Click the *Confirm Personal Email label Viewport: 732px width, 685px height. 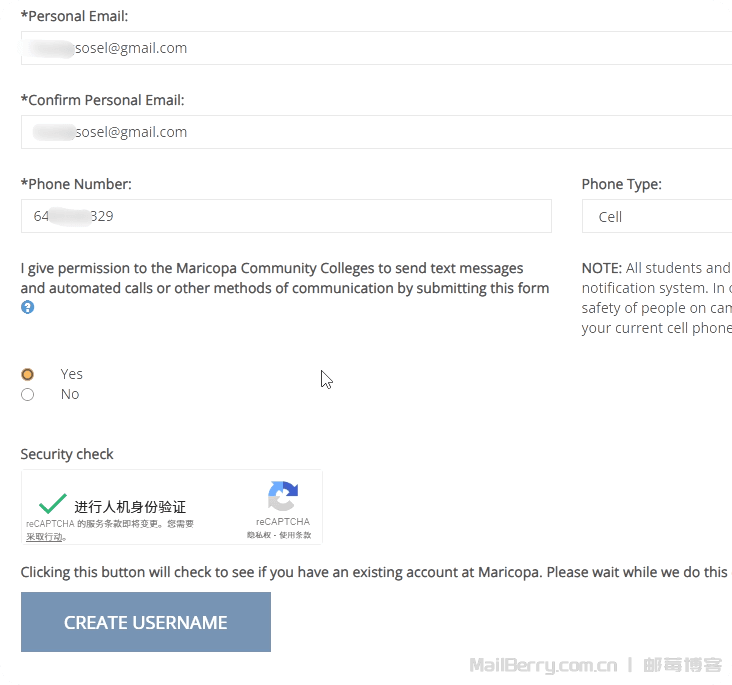(102, 100)
